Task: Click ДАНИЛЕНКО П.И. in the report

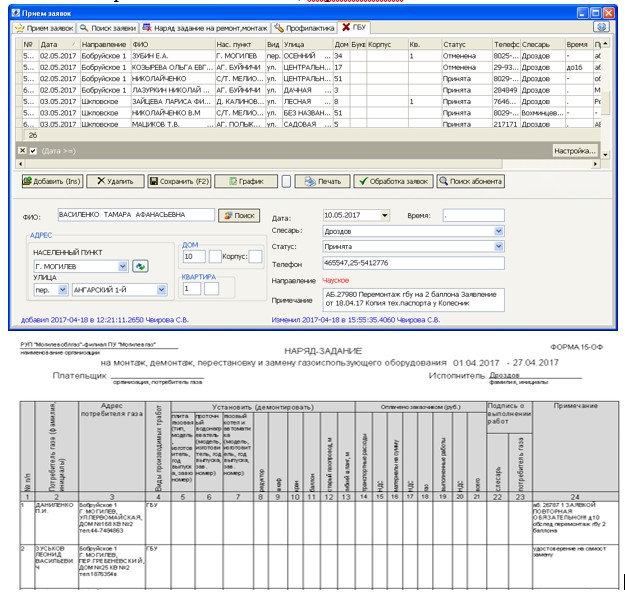Action: point(54,507)
